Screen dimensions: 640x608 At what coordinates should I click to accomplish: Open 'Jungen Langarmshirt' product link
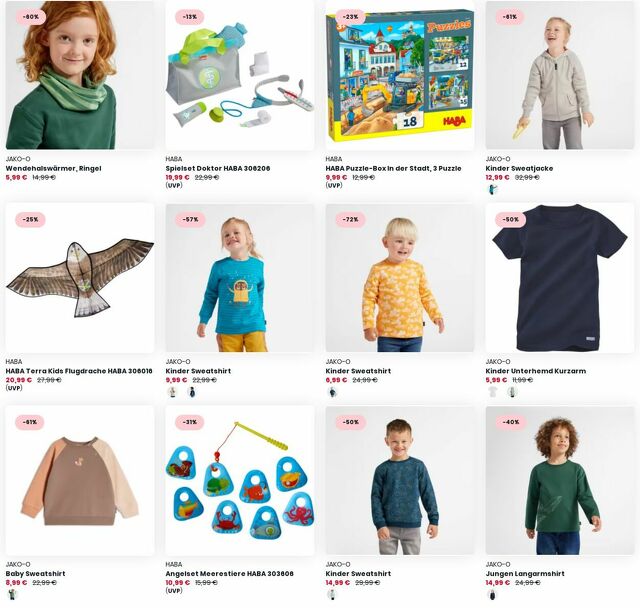click(525, 574)
